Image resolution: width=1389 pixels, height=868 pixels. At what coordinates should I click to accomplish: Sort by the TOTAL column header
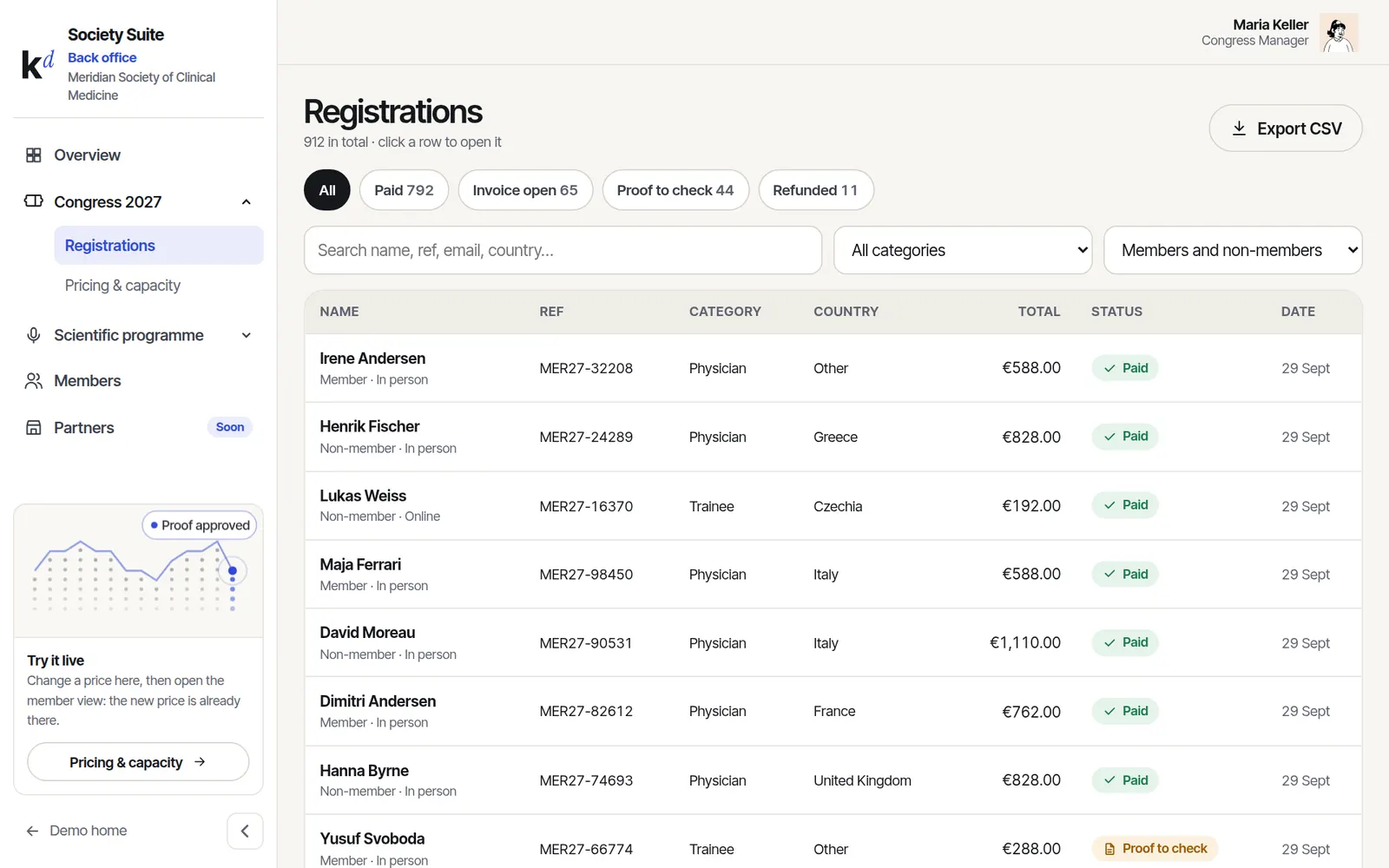pos(1039,312)
